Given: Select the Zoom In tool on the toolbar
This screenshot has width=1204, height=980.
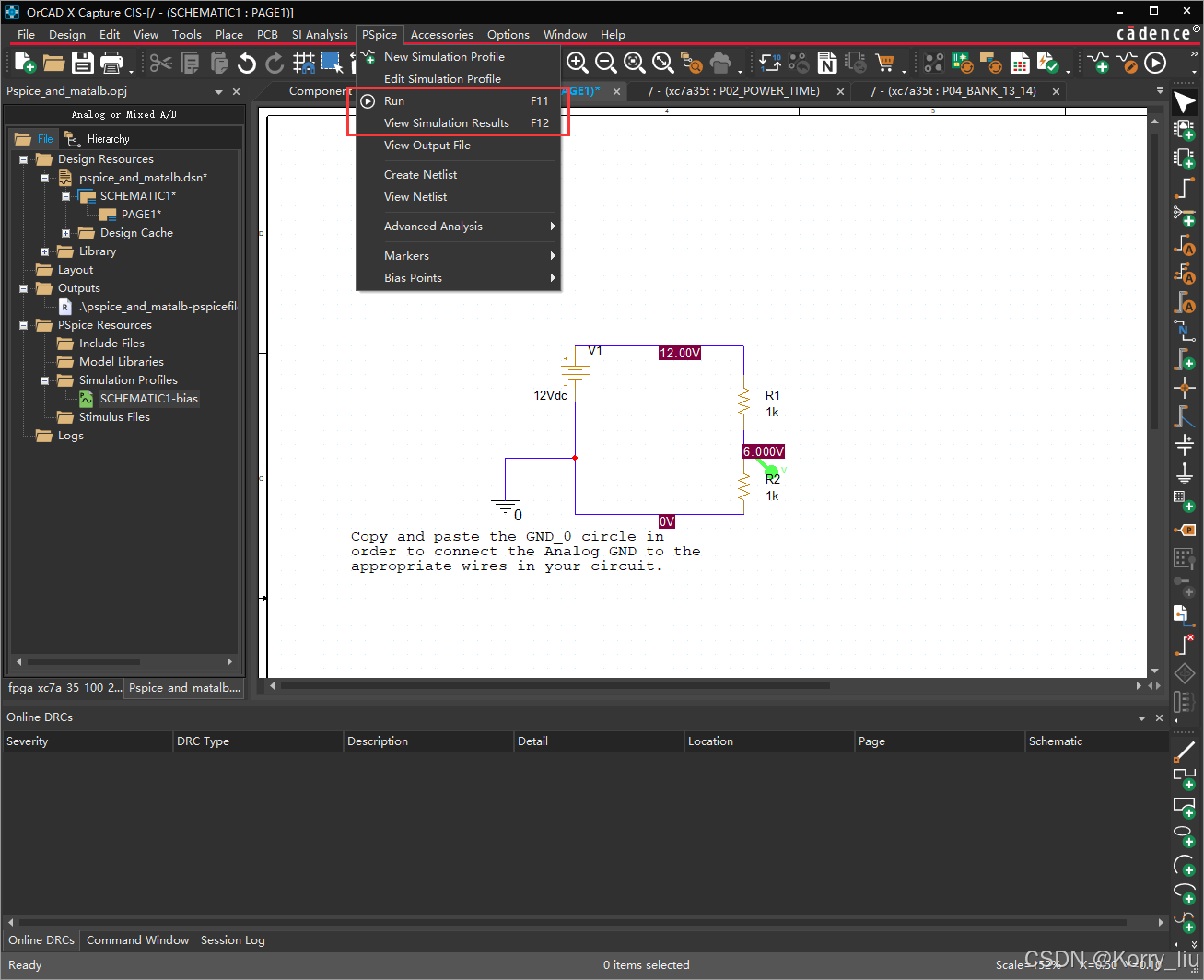Looking at the screenshot, I should point(577,63).
